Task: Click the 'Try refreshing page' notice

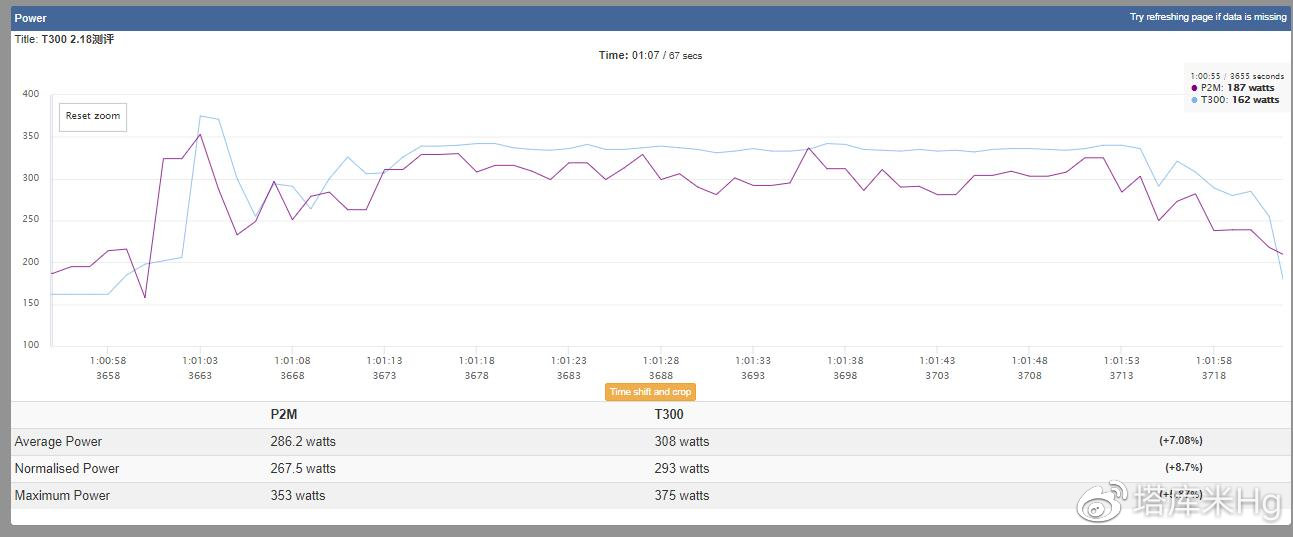Action: point(1207,17)
